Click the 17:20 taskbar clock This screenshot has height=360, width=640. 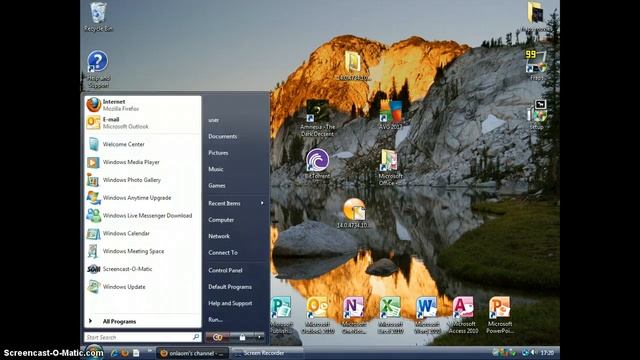(x=547, y=353)
